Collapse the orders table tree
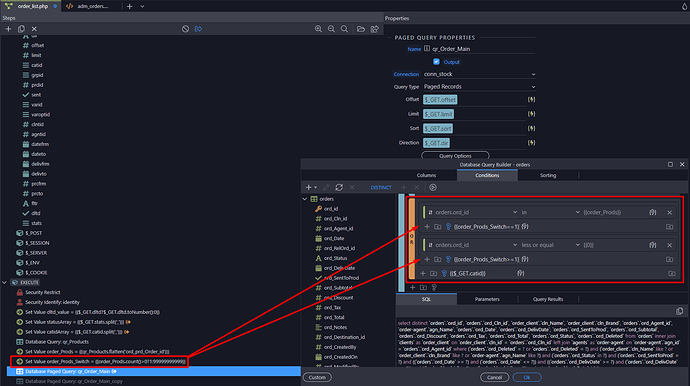The image size is (690, 386). tap(305, 199)
